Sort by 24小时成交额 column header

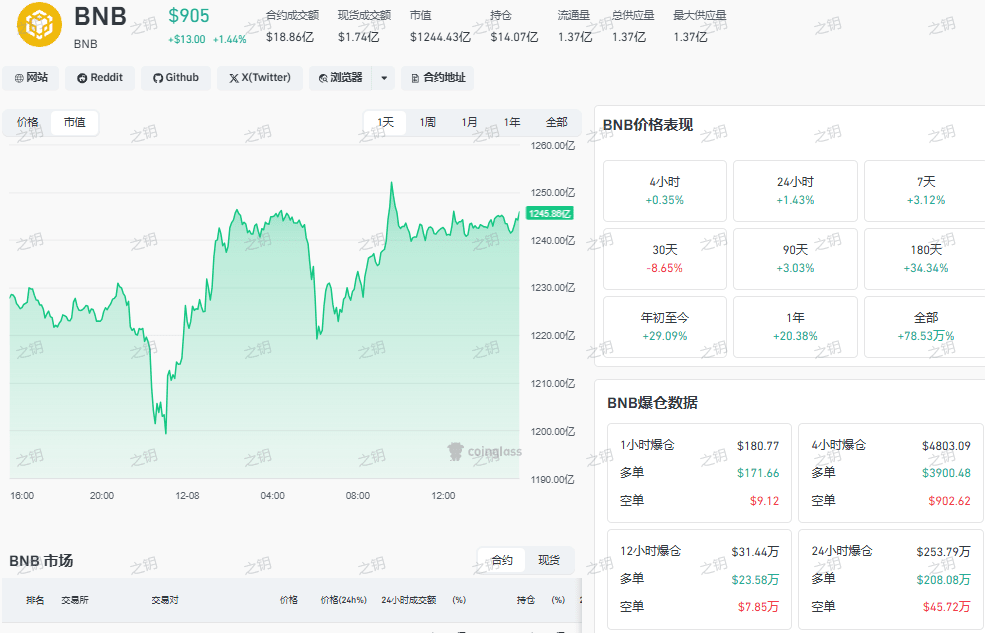(x=408, y=600)
